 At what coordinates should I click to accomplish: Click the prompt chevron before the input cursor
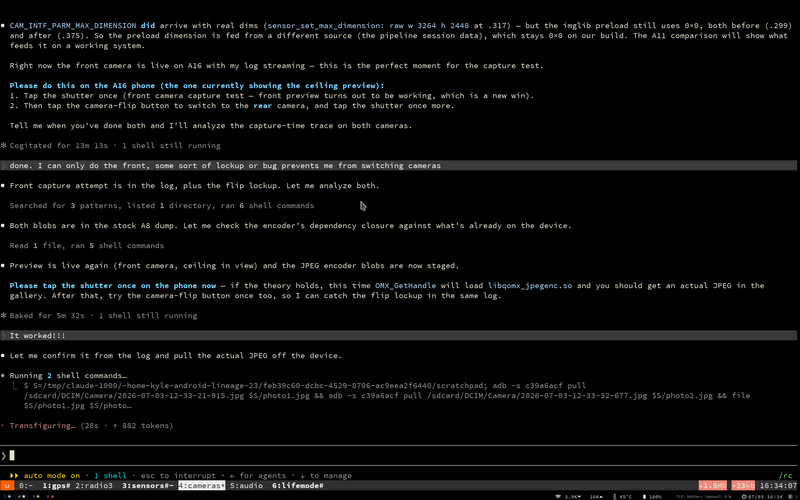point(4,456)
